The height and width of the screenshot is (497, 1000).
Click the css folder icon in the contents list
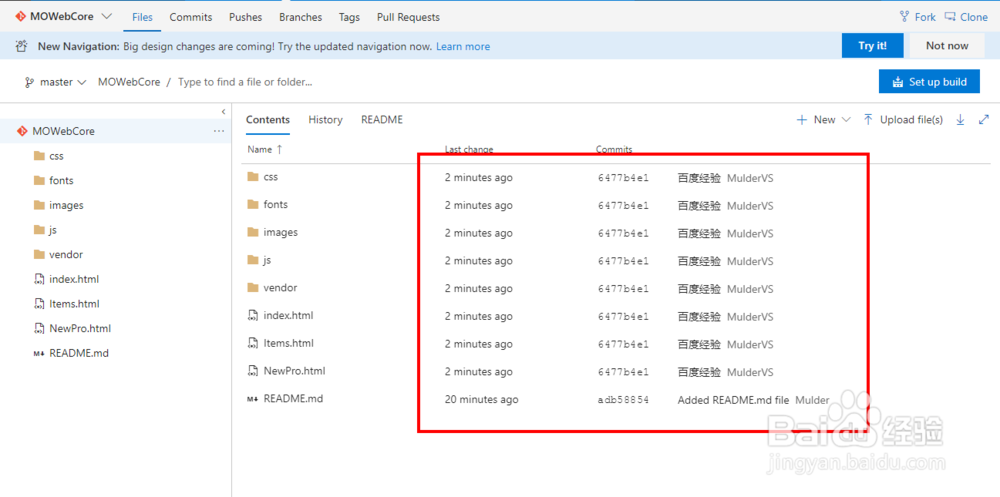pyautogui.click(x=253, y=177)
